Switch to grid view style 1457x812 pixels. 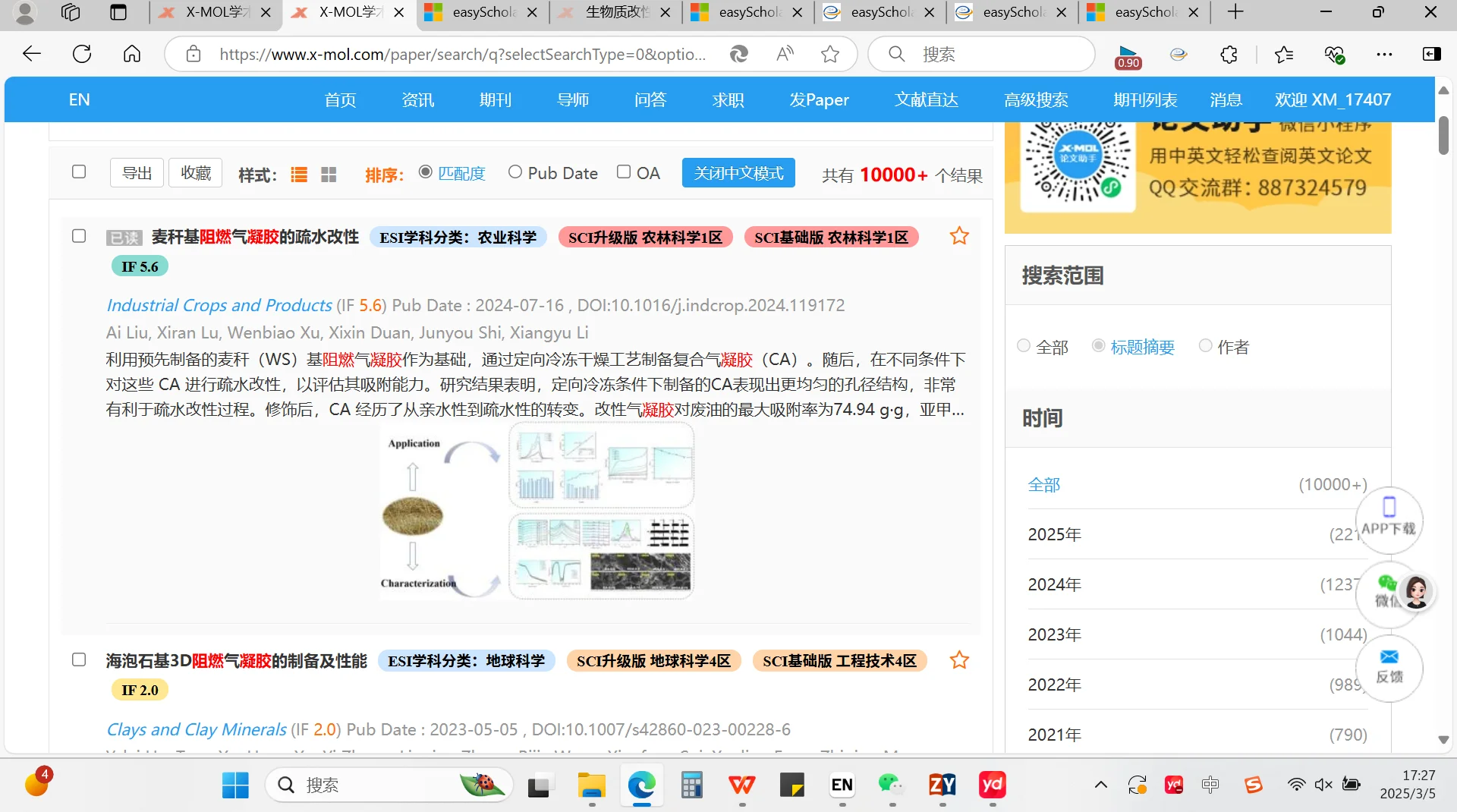coord(328,174)
